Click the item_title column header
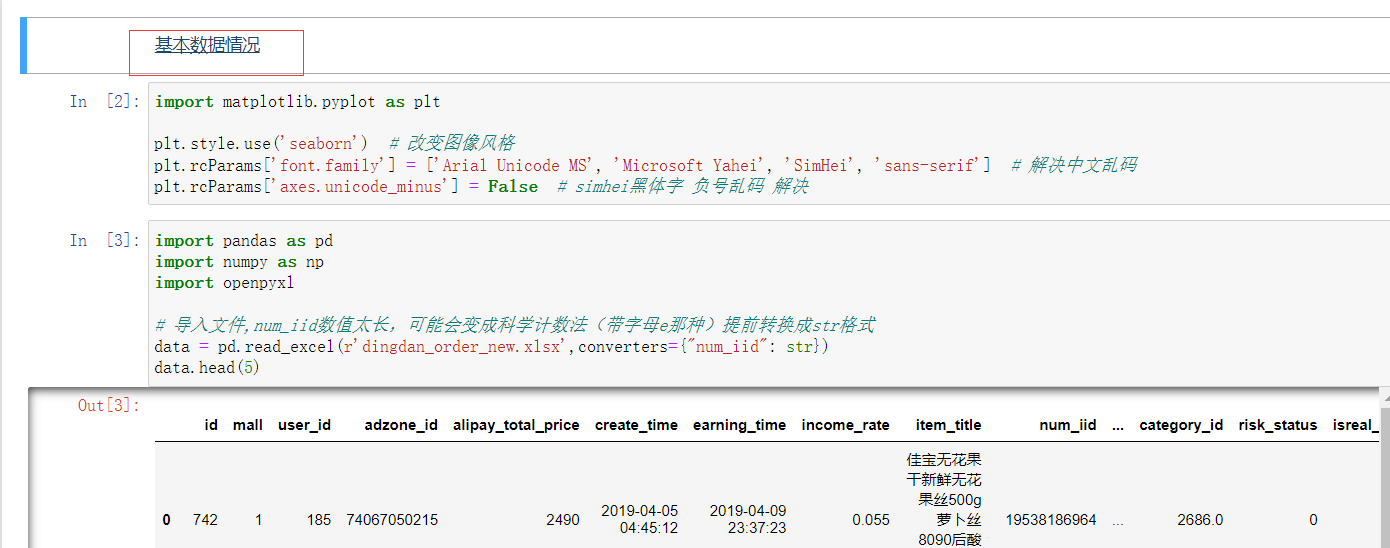1390x548 pixels. tap(948, 425)
